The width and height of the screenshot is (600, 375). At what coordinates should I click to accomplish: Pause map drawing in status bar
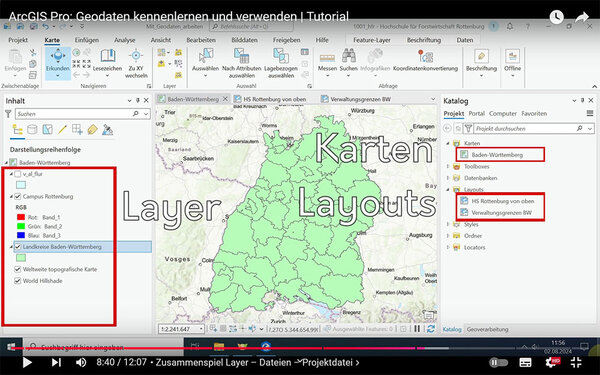[x=417, y=329]
